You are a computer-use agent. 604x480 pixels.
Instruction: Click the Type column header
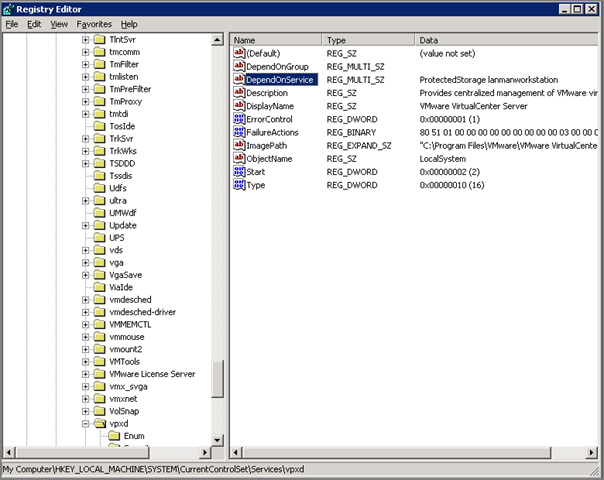point(368,40)
